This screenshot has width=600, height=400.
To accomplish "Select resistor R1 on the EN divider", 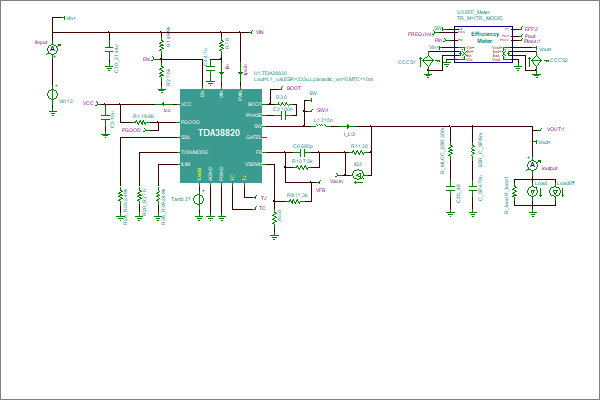I will (161, 45).
